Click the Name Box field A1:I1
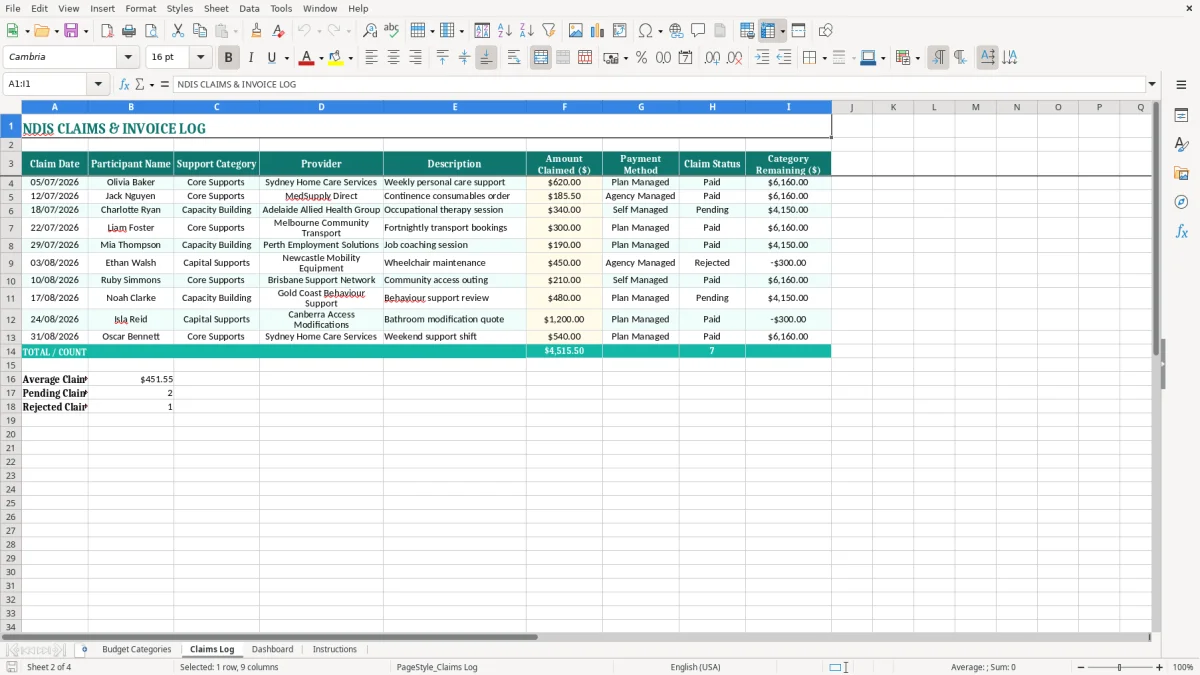Viewport: 1200px width, 675px height. pyautogui.click(x=46, y=84)
